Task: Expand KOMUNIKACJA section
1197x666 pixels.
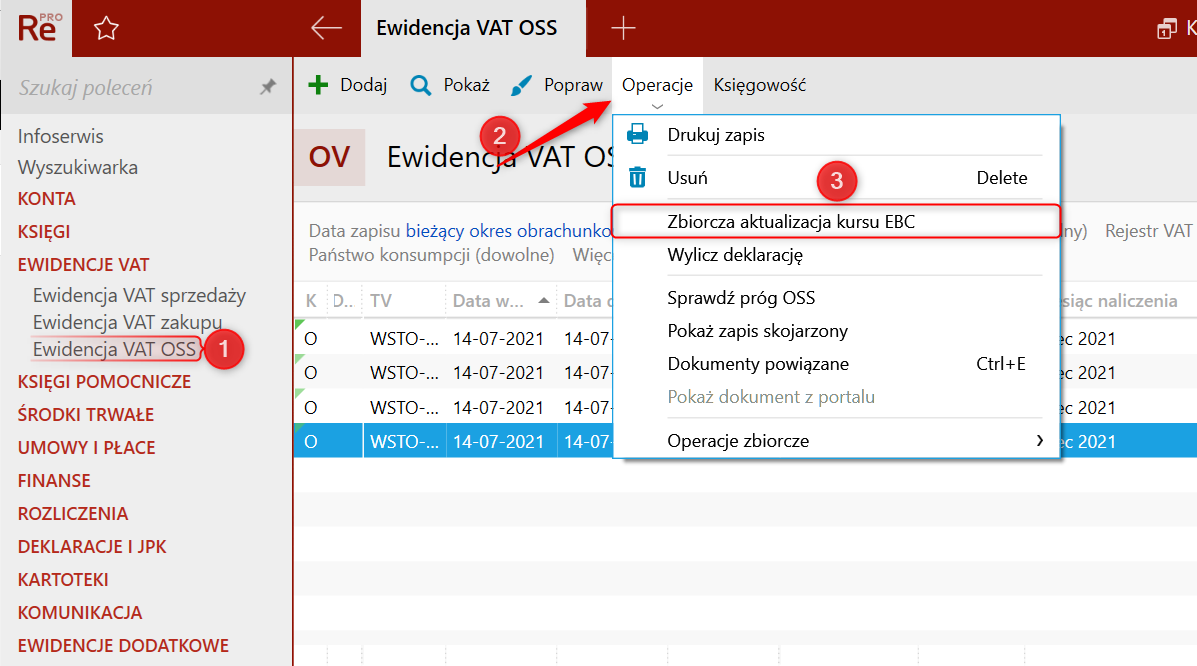Action: [79, 613]
